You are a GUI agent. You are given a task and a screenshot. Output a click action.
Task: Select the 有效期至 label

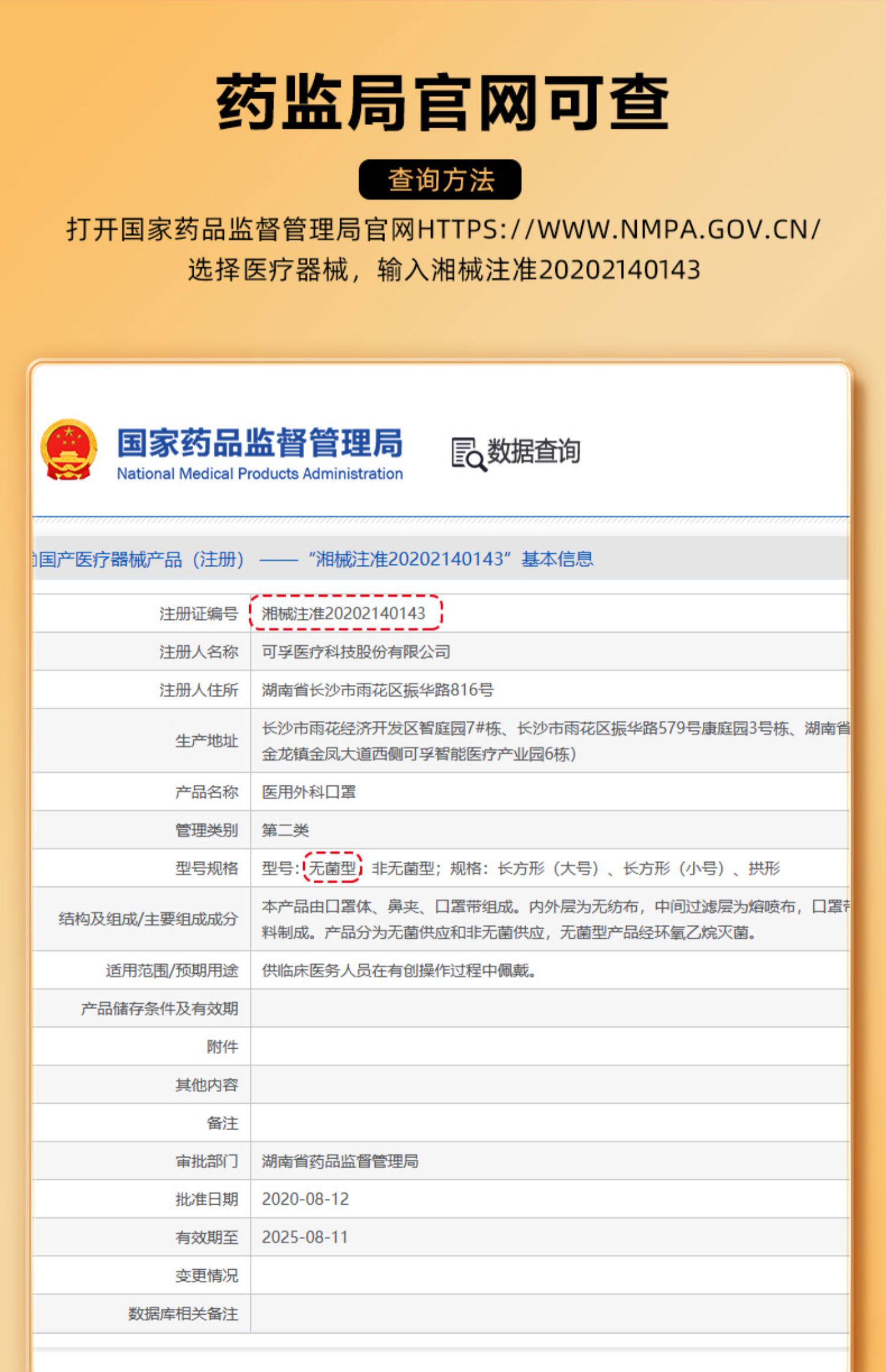point(207,1237)
